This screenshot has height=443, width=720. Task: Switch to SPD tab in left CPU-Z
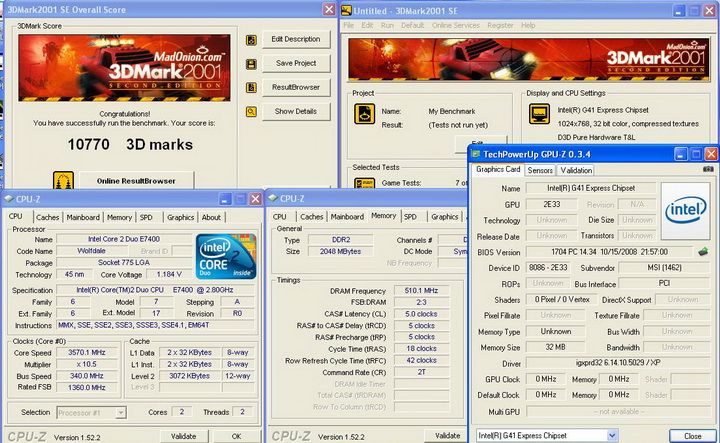click(146, 218)
